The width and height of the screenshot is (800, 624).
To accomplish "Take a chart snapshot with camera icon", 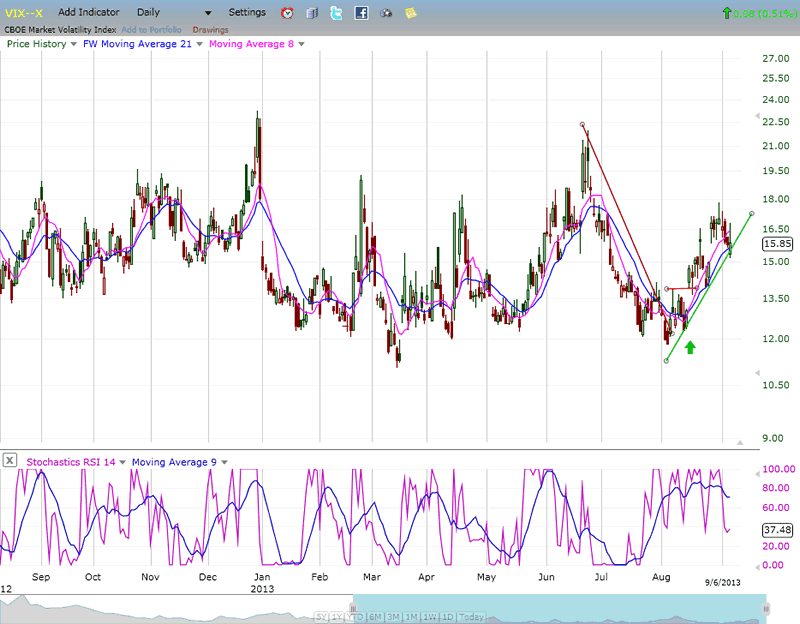I will tap(386, 13).
